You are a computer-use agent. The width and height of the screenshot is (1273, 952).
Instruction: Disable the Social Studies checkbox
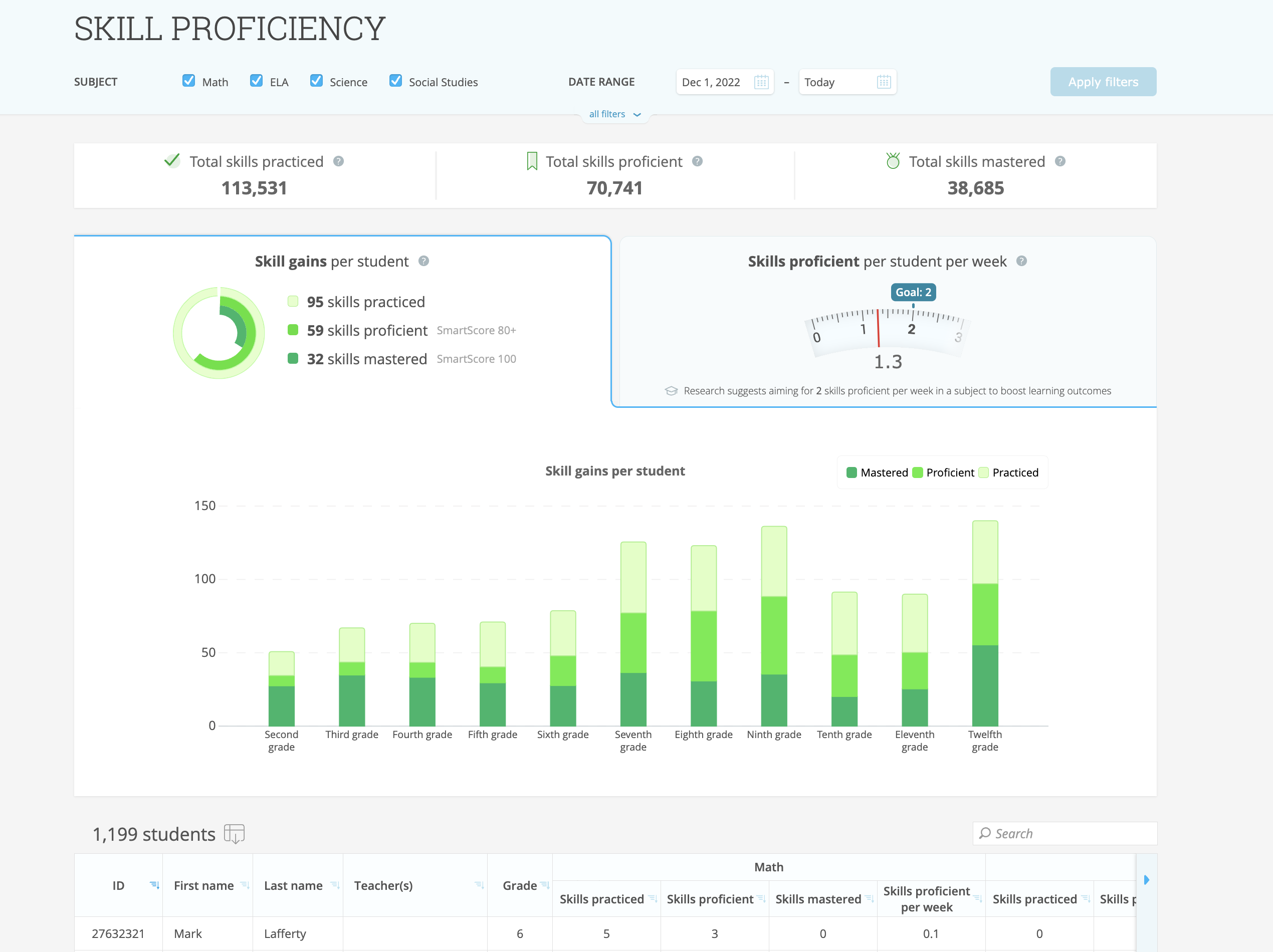(x=395, y=81)
